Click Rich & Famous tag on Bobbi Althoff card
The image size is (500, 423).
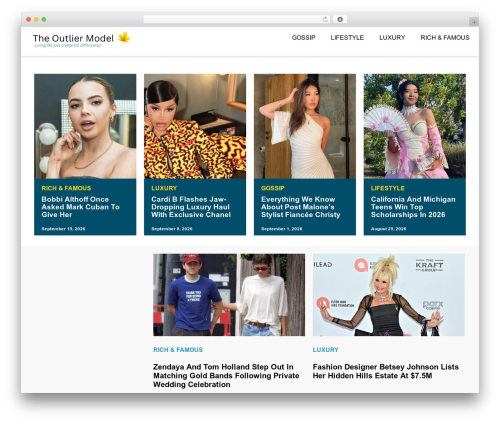[66, 188]
